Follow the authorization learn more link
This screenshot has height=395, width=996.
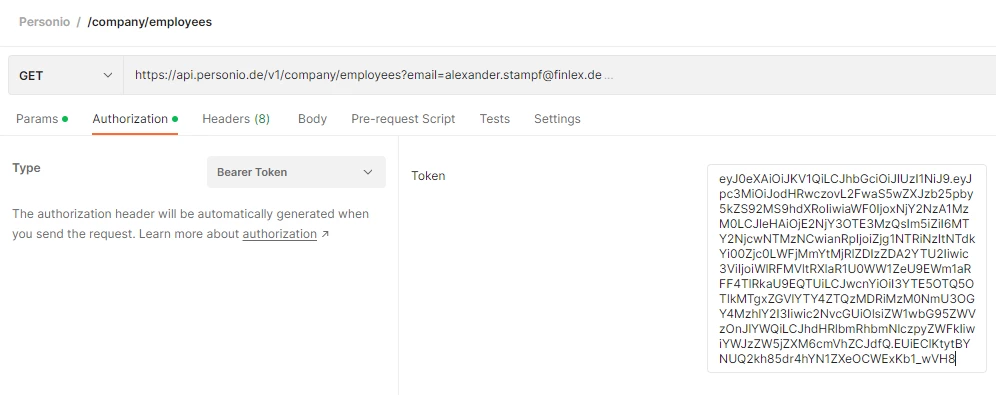coord(279,234)
